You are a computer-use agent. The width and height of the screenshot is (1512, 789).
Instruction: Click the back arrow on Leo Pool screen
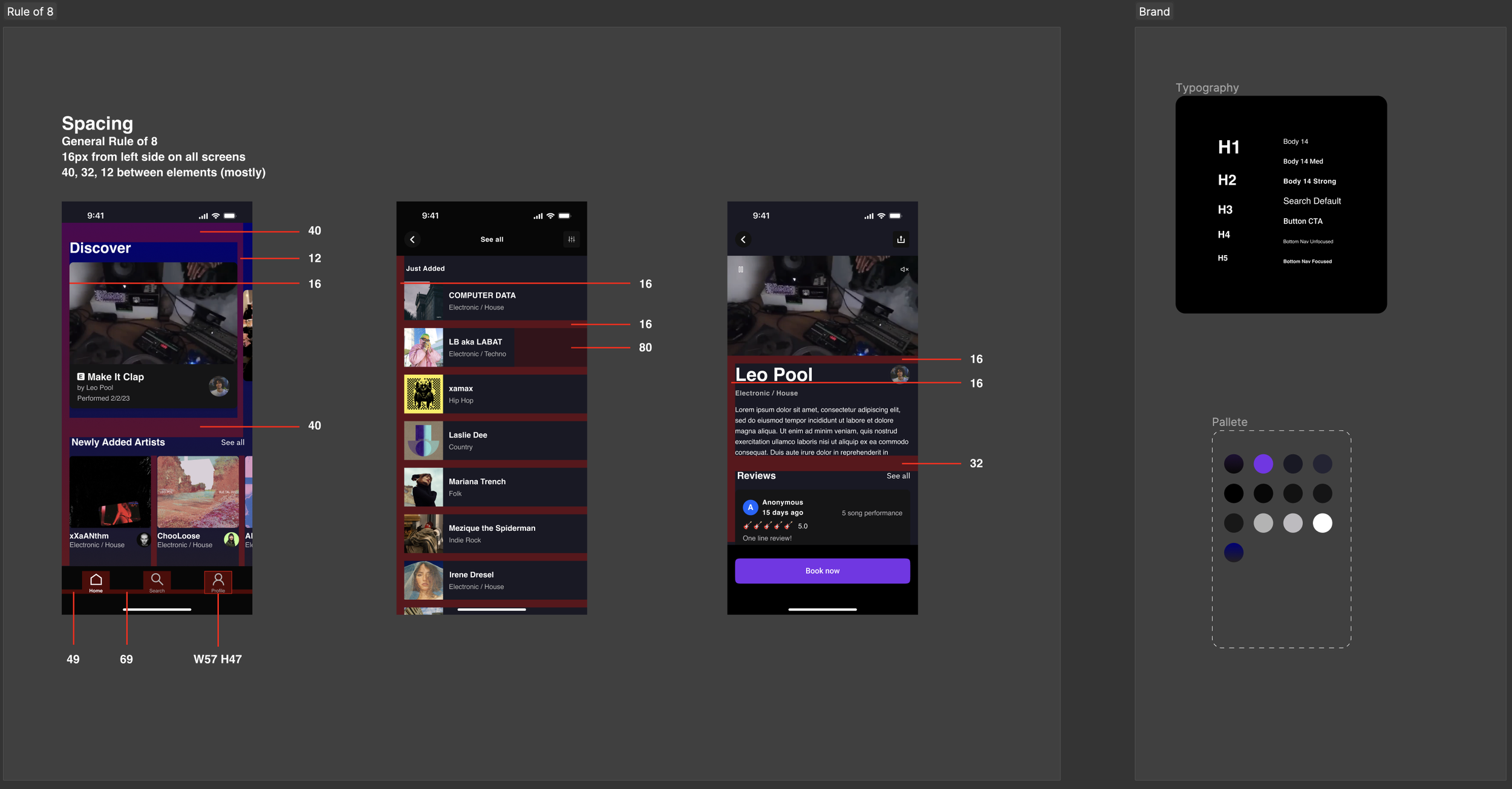(743, 239)
